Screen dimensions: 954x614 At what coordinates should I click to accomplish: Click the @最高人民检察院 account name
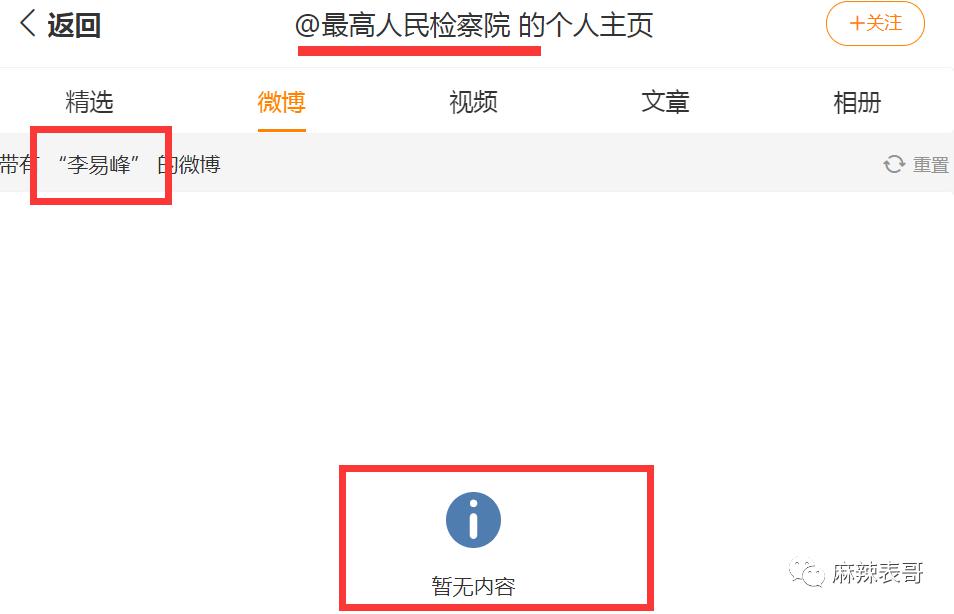[403, 26]
